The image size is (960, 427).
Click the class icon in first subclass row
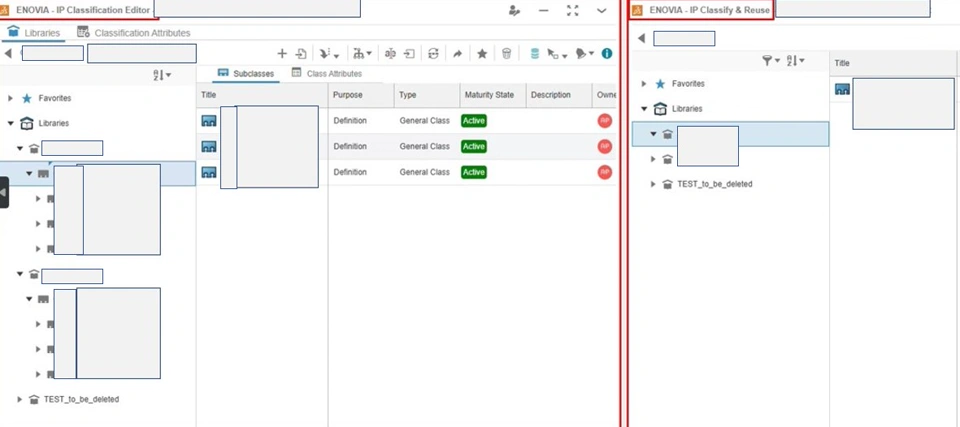[x=209, y=121]
